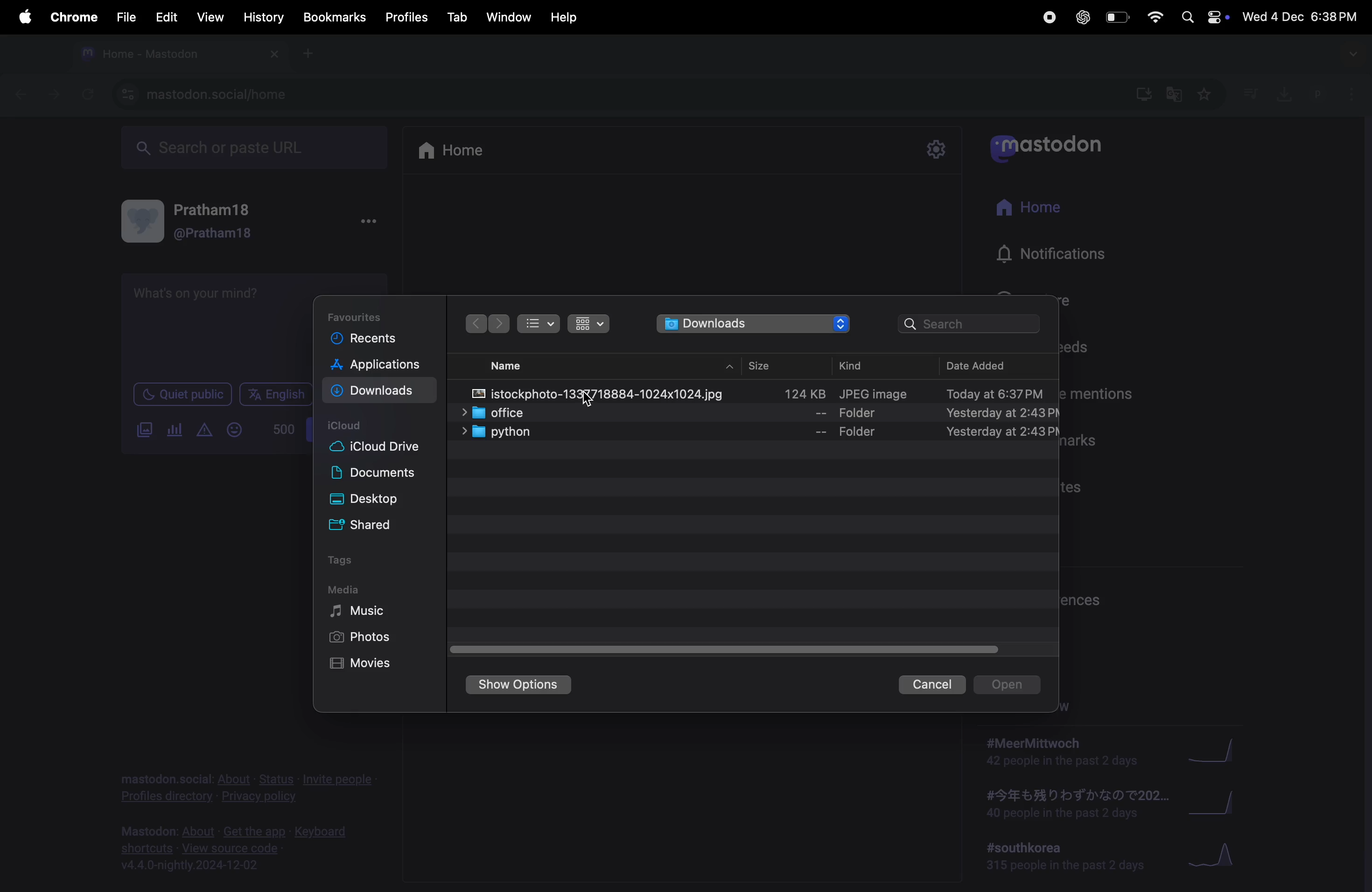Click the Cancel button
The image size is (1372, 892).
click(931, 684)
